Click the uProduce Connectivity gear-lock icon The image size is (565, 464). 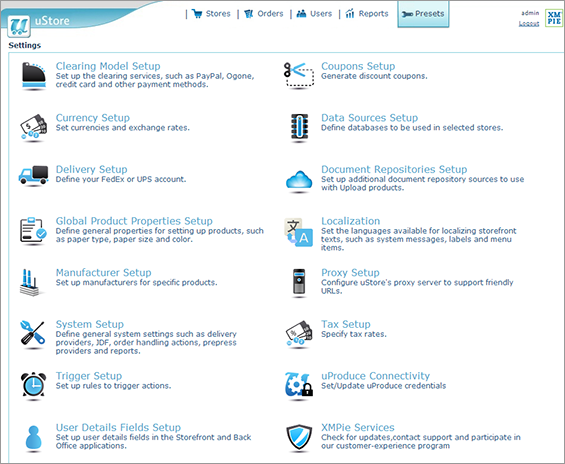click(298, 386)
